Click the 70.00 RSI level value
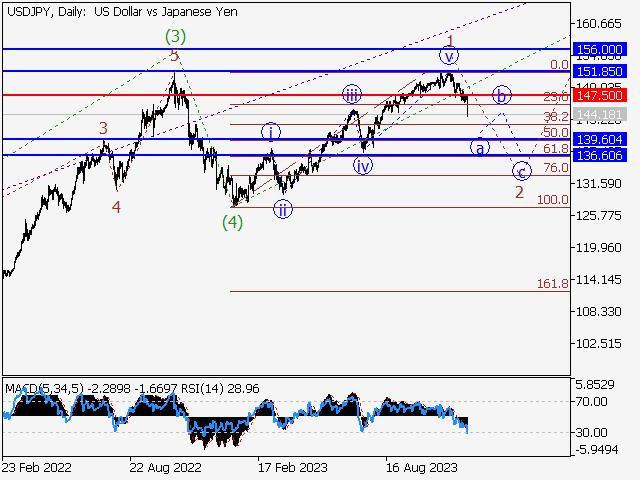Image resolution: width=640 pixels, height=480 pixels. [591, 402]
